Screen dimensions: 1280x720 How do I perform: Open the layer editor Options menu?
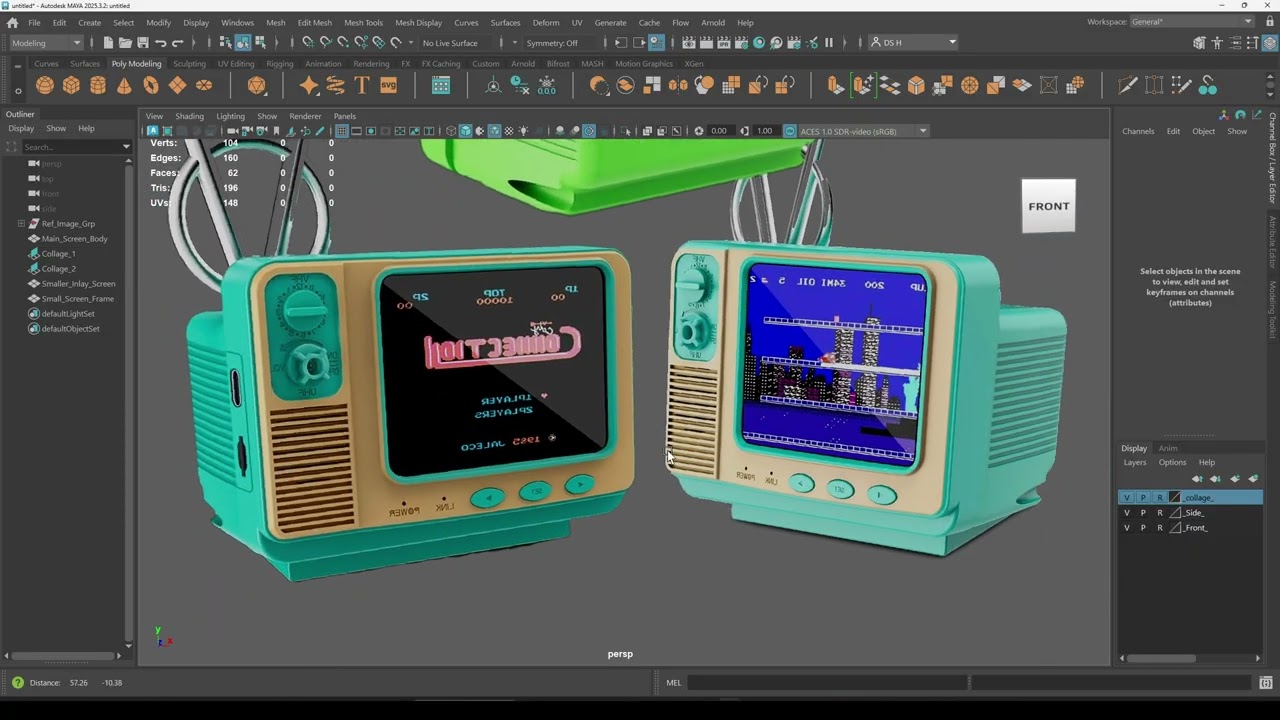coord(1172,462)
